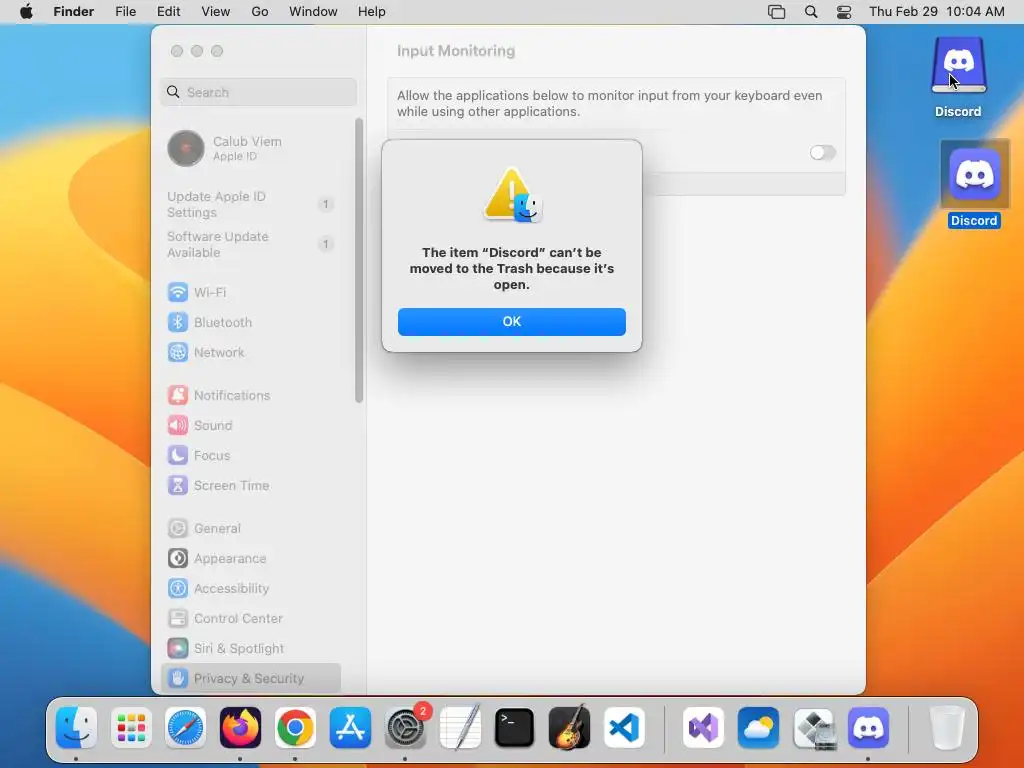
Task: Toggle the Input Monitoring app switch
Action: point(822,153)
